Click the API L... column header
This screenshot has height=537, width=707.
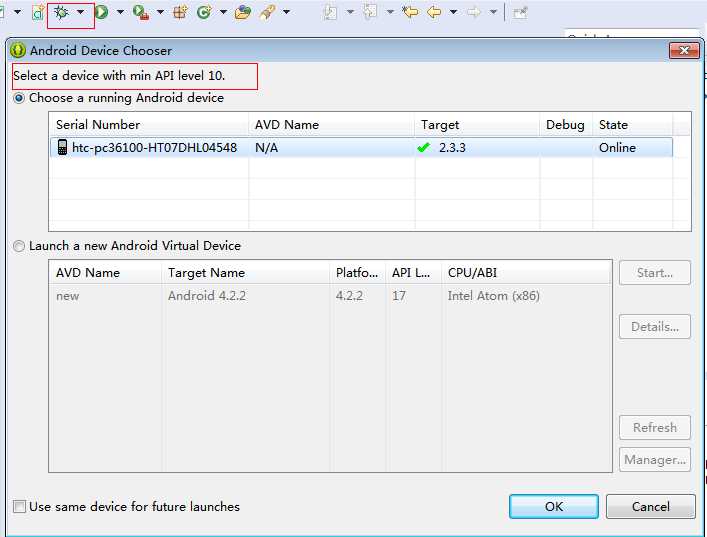point(414,272)
